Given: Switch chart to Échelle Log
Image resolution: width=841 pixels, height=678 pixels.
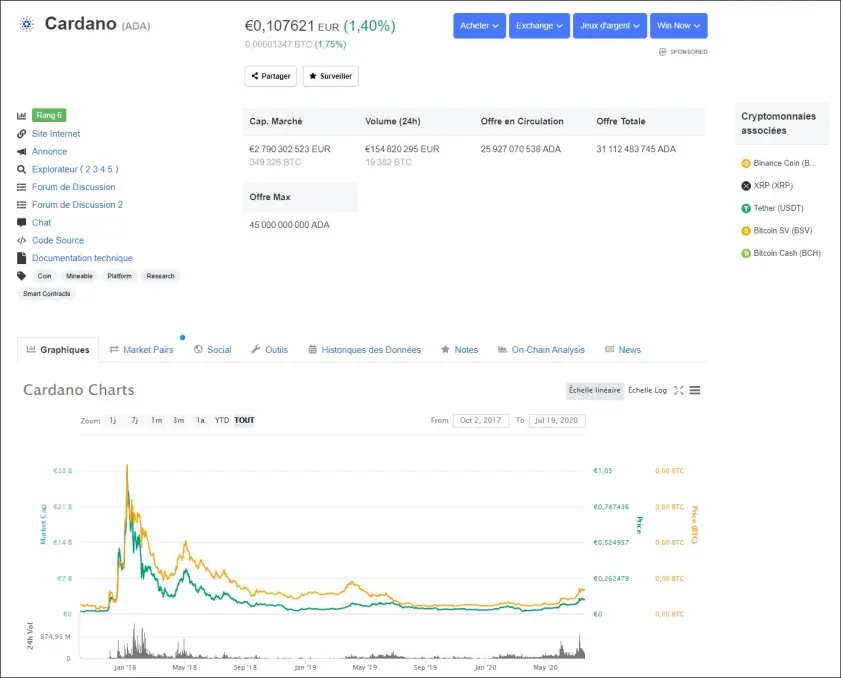Looking at the screenshot, I should pyautogui.click(x=647, y=390).
